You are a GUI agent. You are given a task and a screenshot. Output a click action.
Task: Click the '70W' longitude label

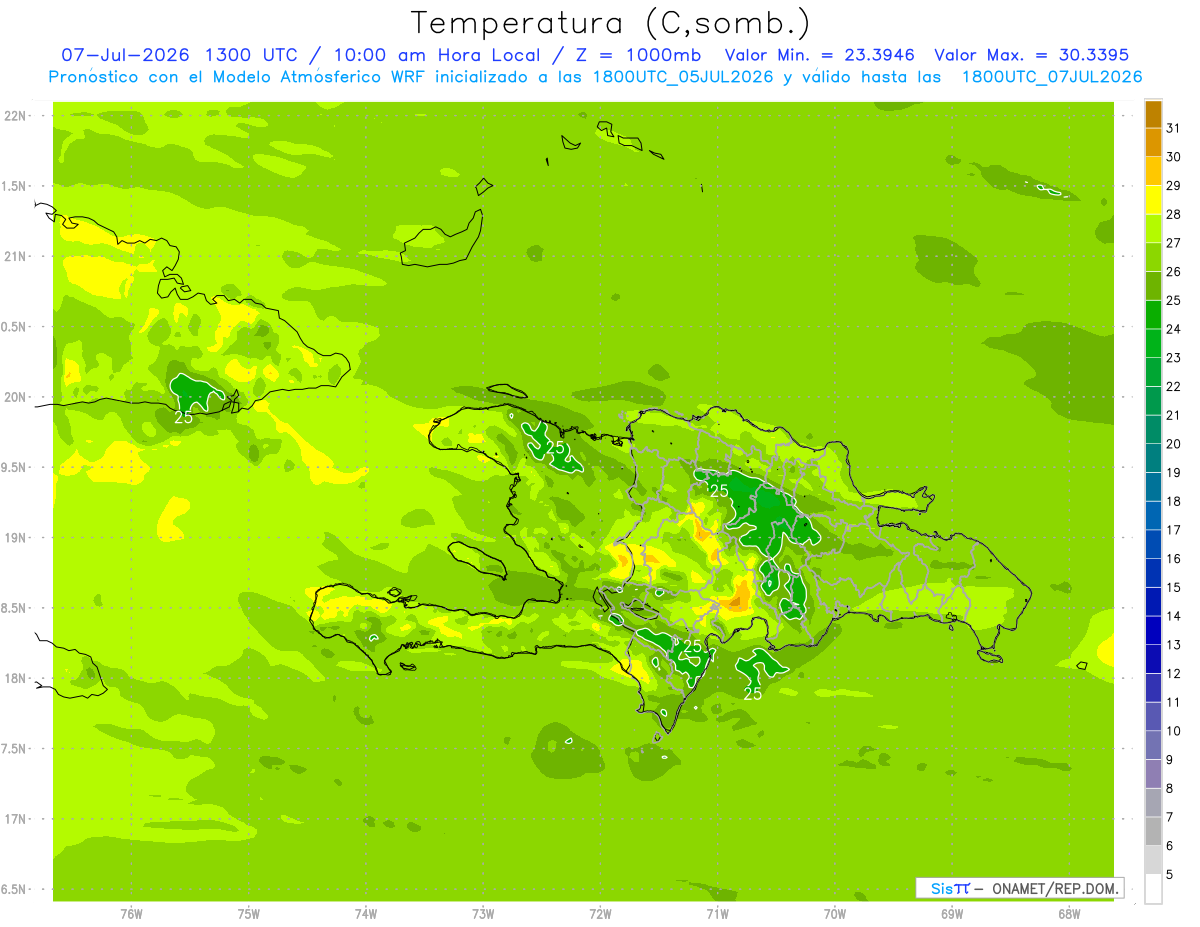point(834,913)
